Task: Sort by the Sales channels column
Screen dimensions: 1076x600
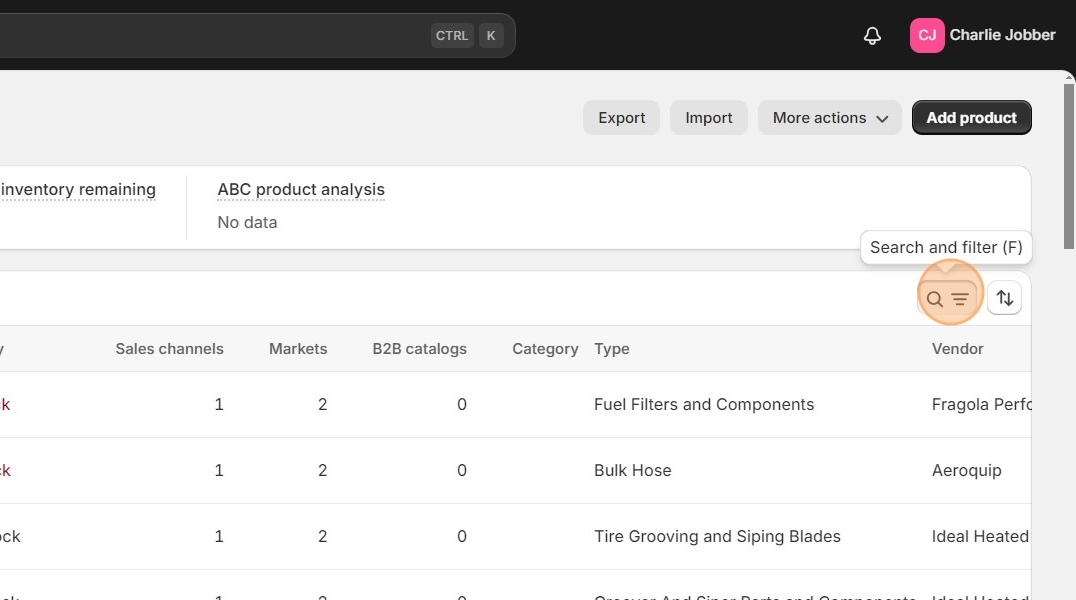Action: pyautogui.click(x=169, y=349)
